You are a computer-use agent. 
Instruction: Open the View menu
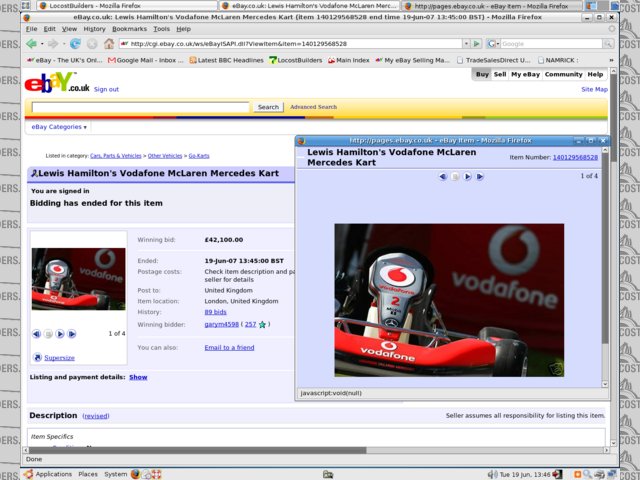[x=69, y=29]
